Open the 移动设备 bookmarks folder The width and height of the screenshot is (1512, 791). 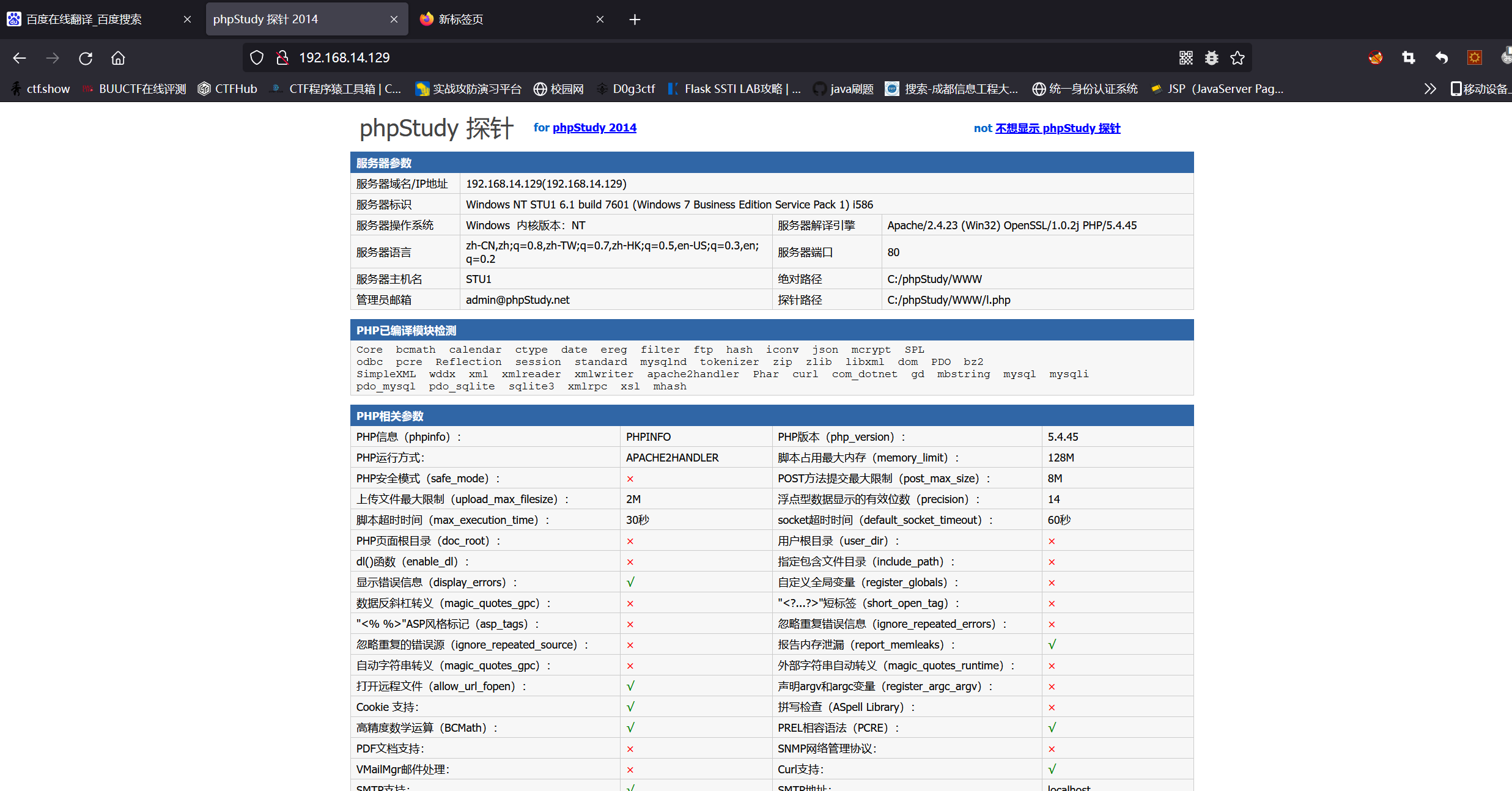tap(1480, 89)
